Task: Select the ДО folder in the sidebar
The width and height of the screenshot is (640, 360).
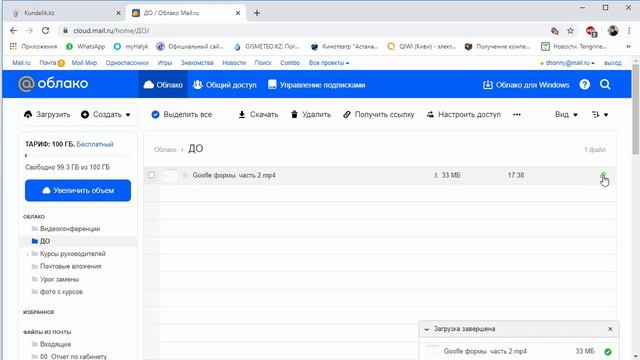Action: pyautogui.click(x=45, y=241)
